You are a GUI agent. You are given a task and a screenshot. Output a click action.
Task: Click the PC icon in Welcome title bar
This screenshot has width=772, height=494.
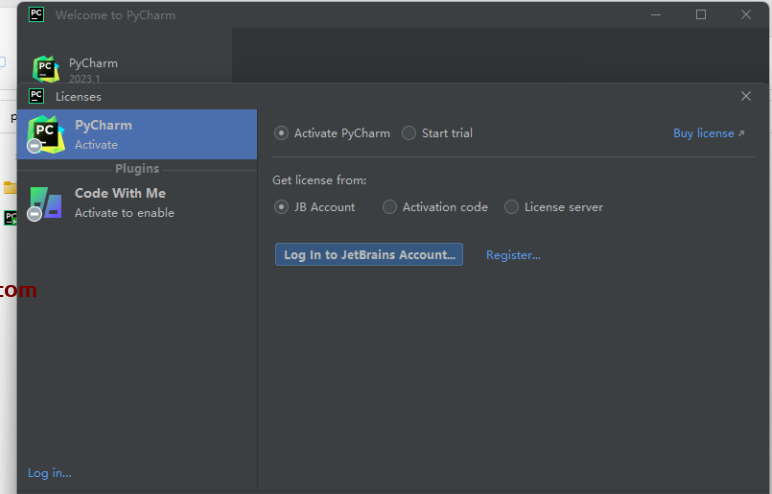click(x=36, y=14)
